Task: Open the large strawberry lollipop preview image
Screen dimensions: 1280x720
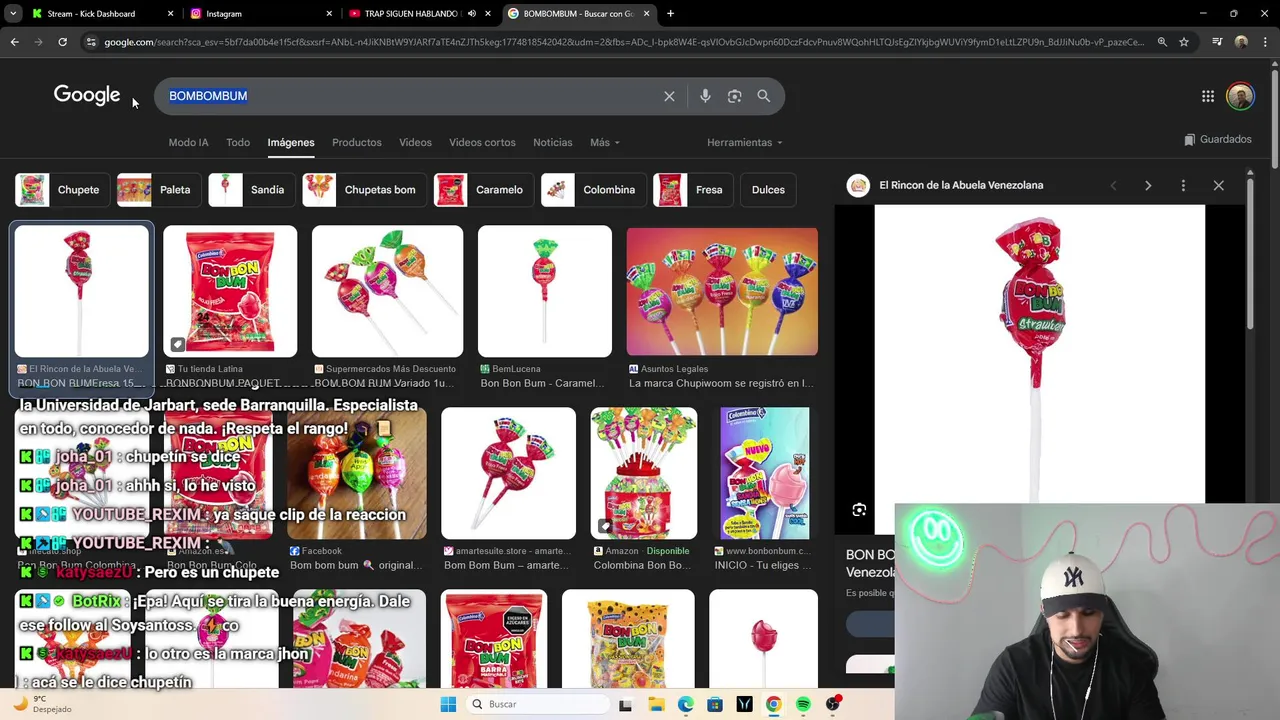Action: click(x=1039, y=354)
